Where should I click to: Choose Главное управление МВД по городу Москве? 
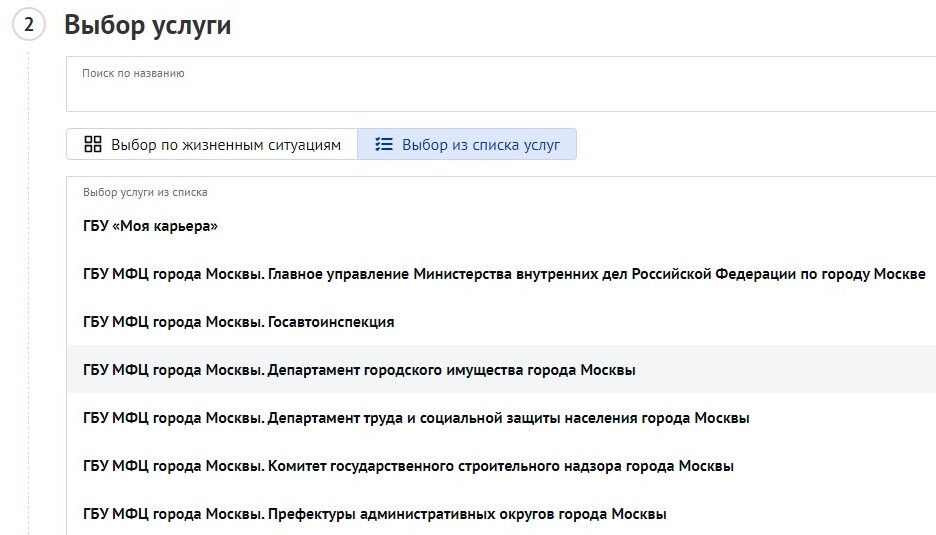[501, 273]
